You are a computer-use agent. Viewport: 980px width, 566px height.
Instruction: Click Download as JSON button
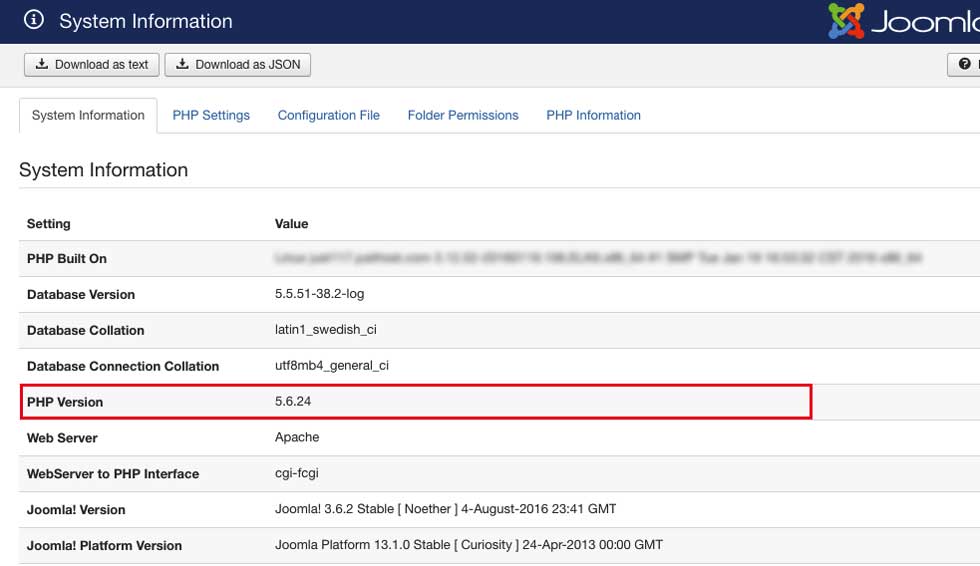(x=238, y=64)
